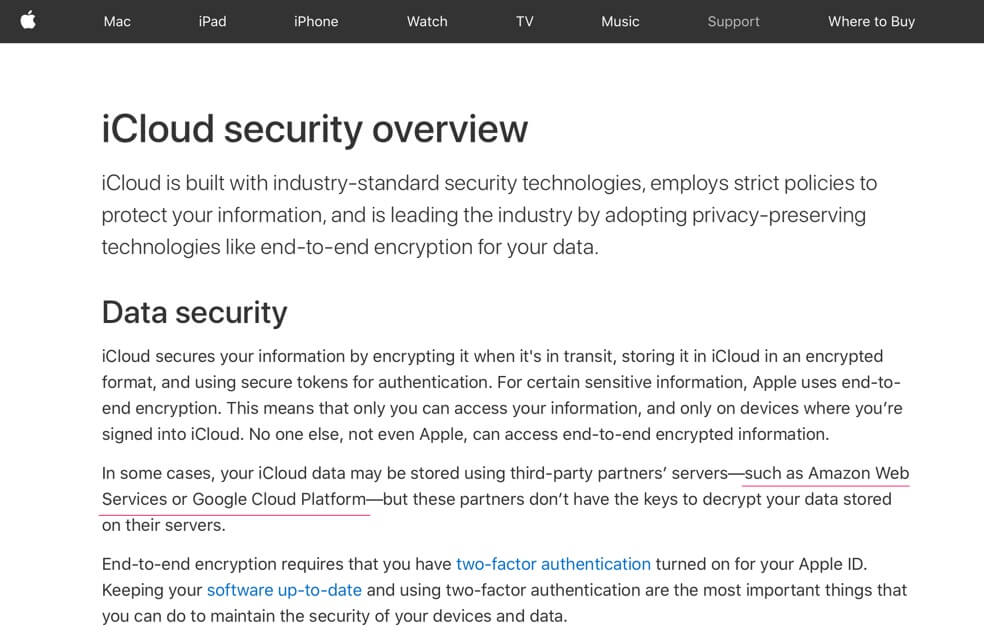Click the sentence 'on their servers.'

pos(164,525)
